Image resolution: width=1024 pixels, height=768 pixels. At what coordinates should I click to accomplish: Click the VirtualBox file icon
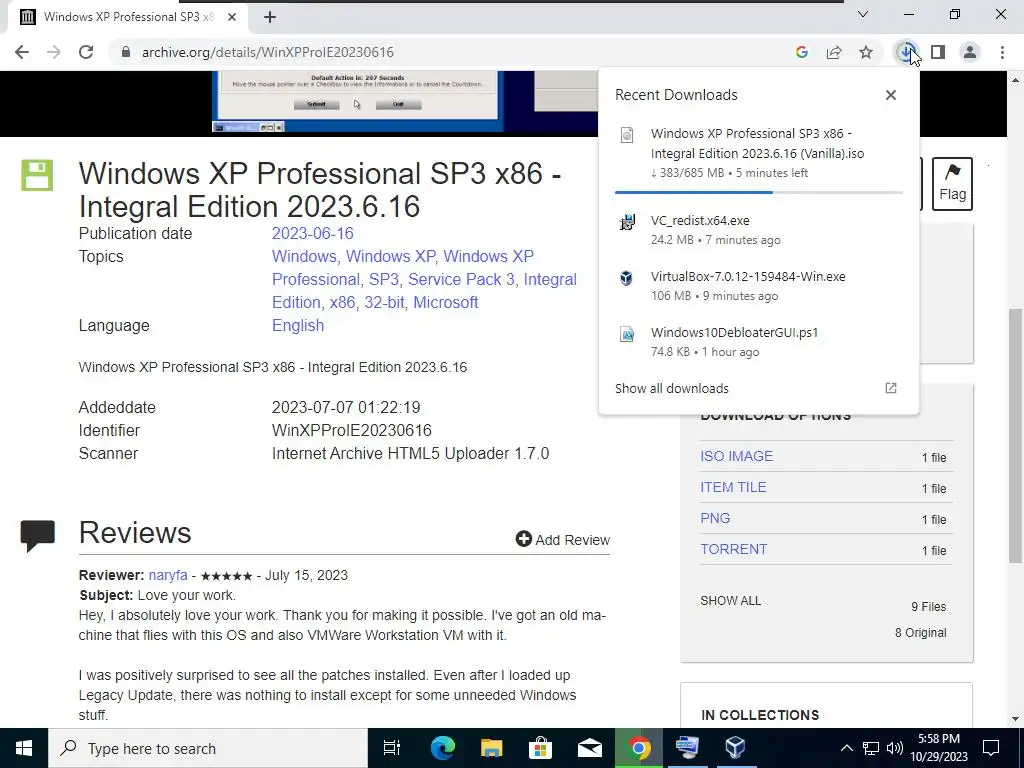[x=627, y=278]
